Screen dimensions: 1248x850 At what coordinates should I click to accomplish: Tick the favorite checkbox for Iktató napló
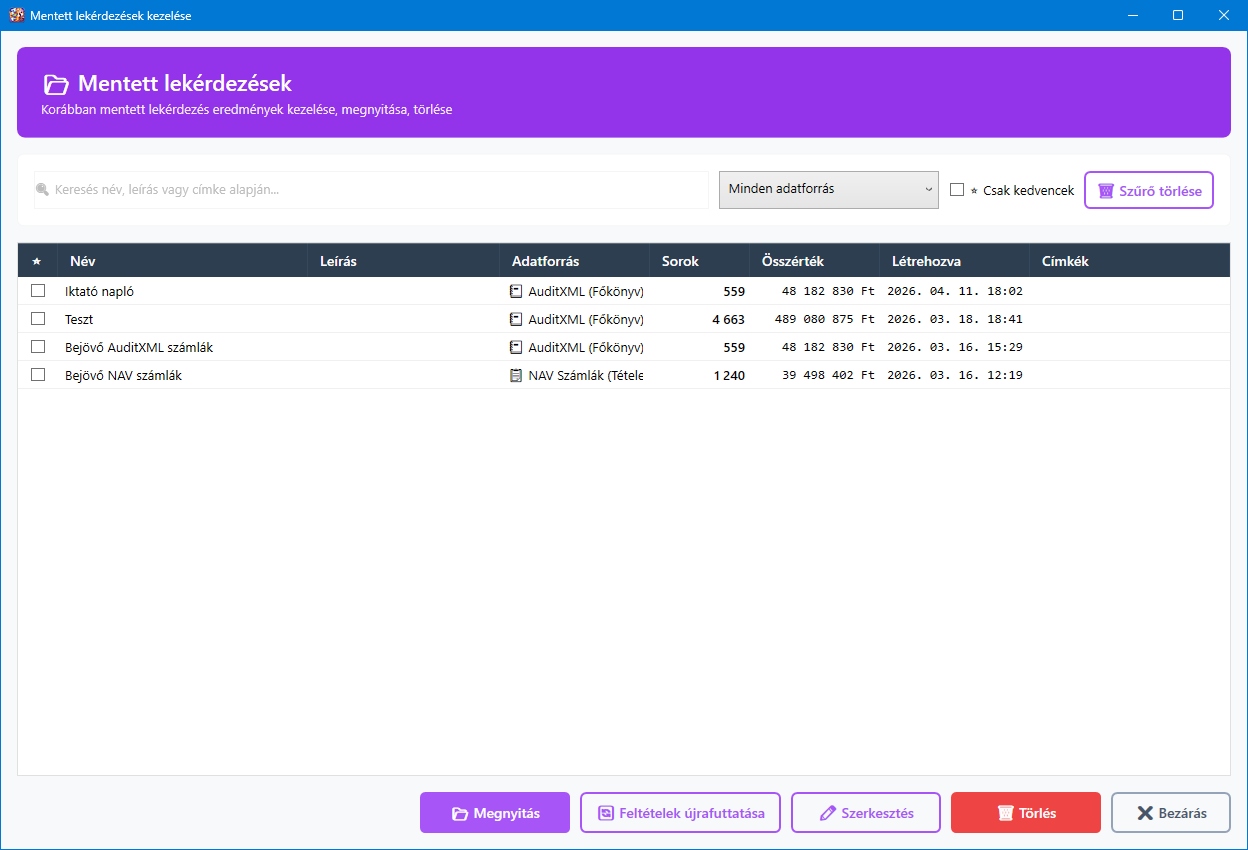[38, 291]
